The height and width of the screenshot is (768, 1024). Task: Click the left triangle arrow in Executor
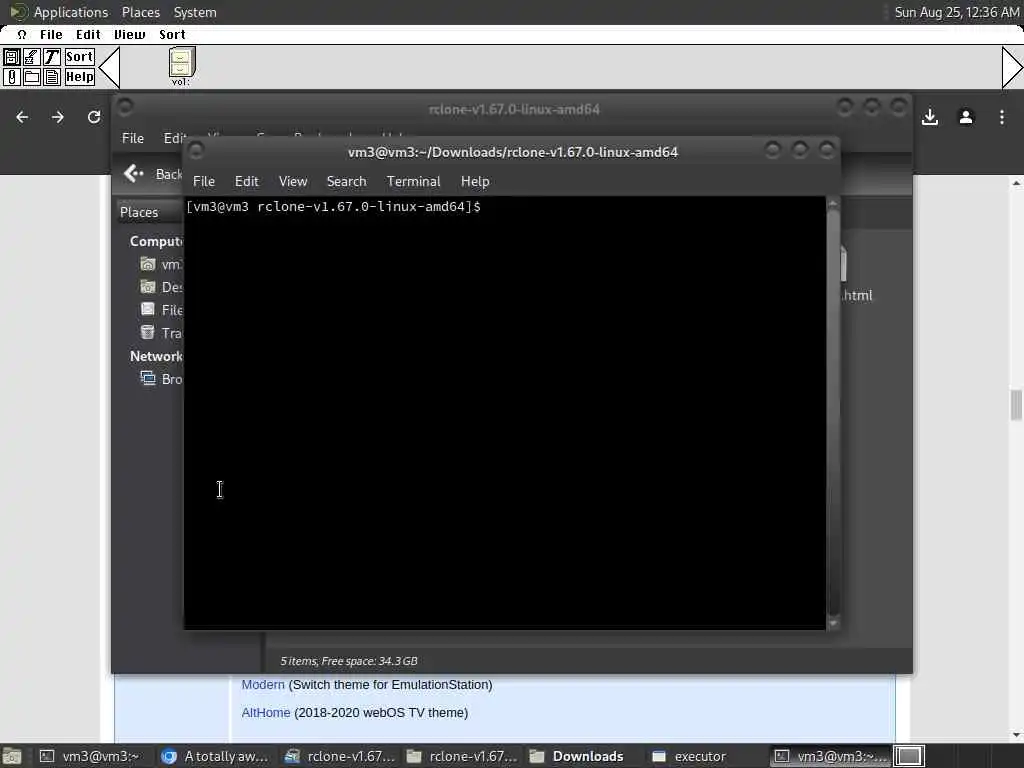pyautogui.click(x=109, y=67)
